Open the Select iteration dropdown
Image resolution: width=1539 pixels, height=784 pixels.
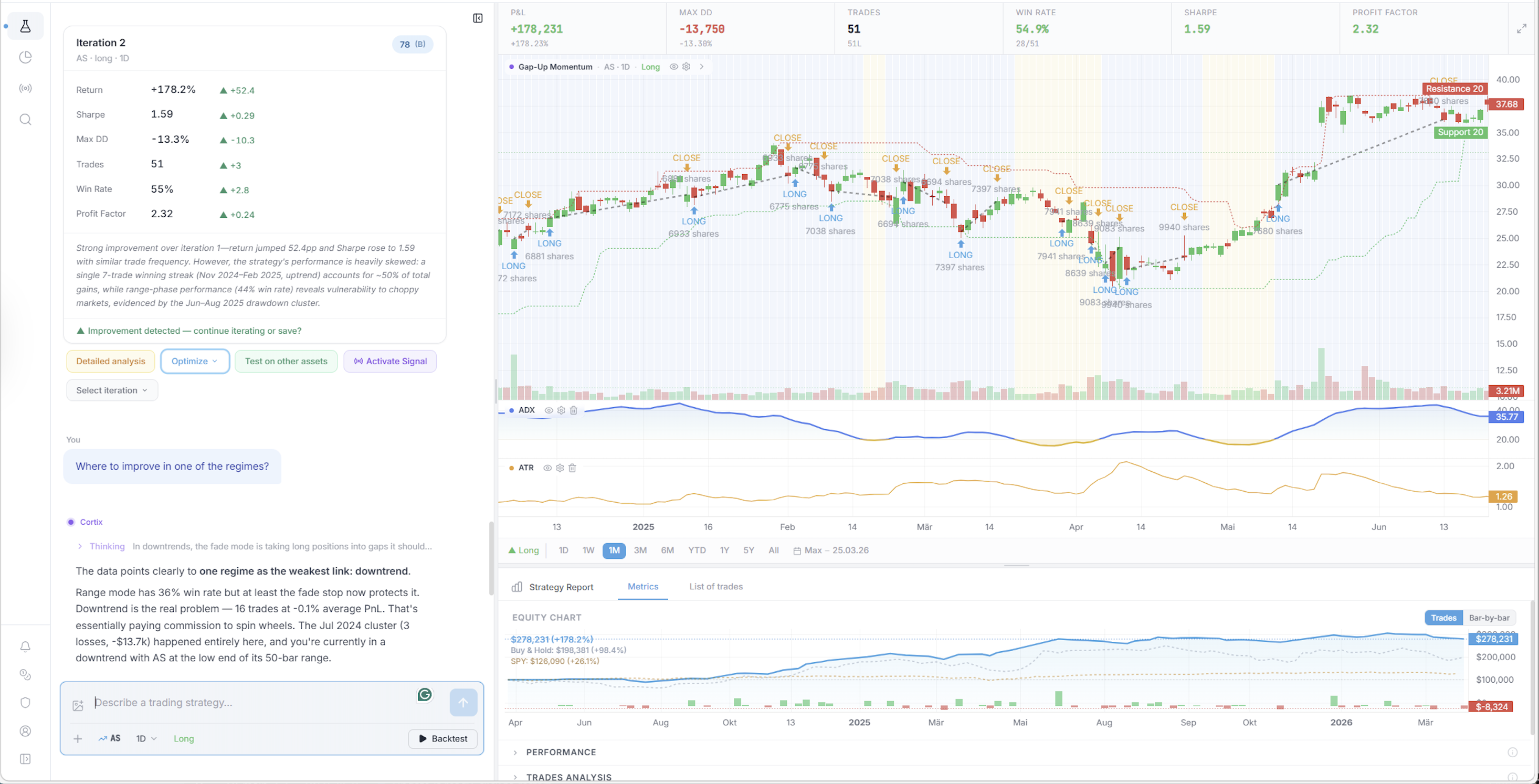[x=112, y=390]
